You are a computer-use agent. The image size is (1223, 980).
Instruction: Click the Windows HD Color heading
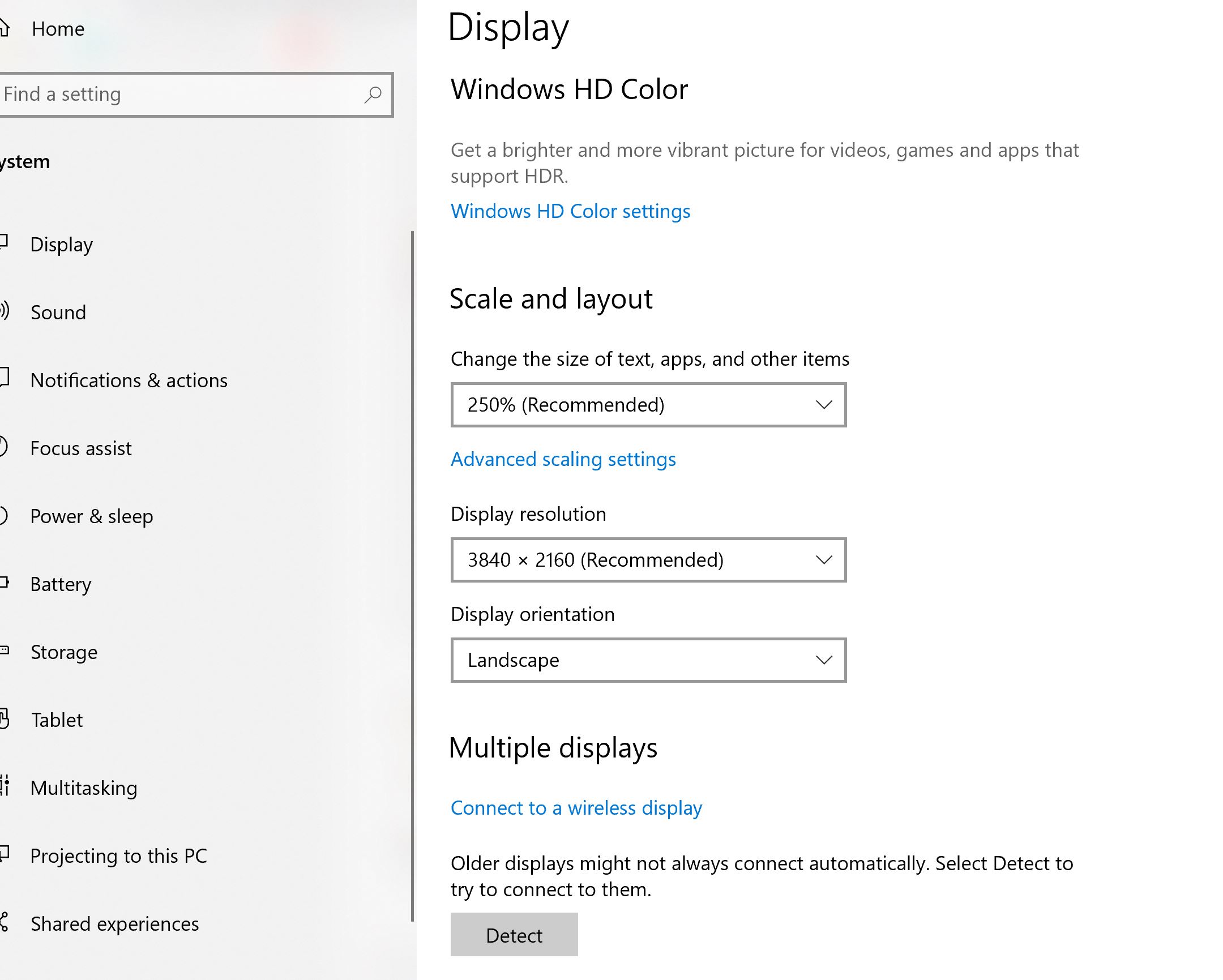(569, 89)
